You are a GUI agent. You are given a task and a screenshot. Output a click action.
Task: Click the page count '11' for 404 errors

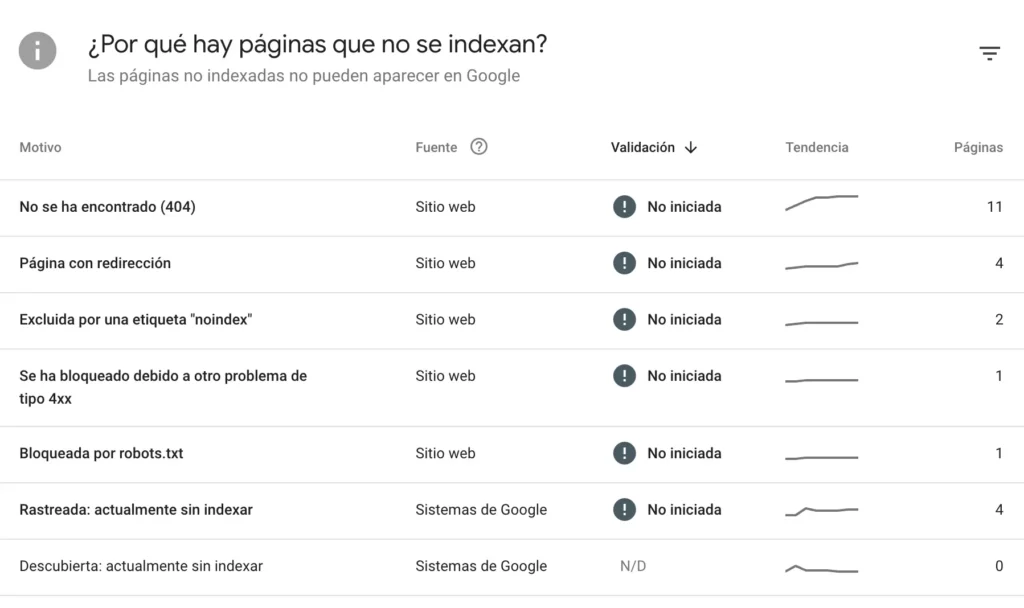(995, 206)
